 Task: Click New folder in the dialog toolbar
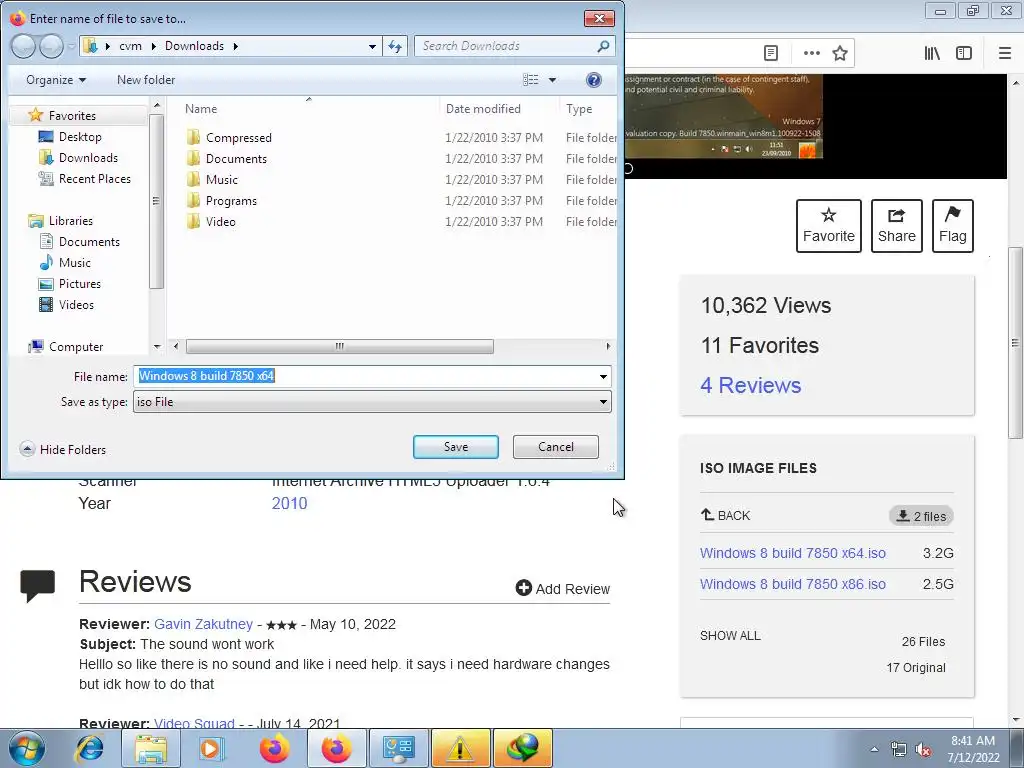(x=146, y=80)
